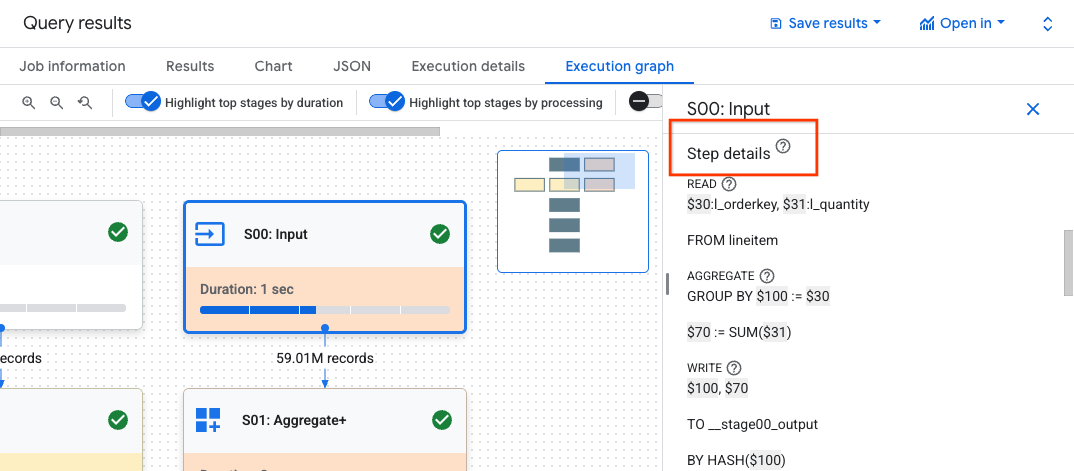This screenshot has height=471, width=1074.
Task: Switch to the Execution details tab
Action: tap(468, 66)
